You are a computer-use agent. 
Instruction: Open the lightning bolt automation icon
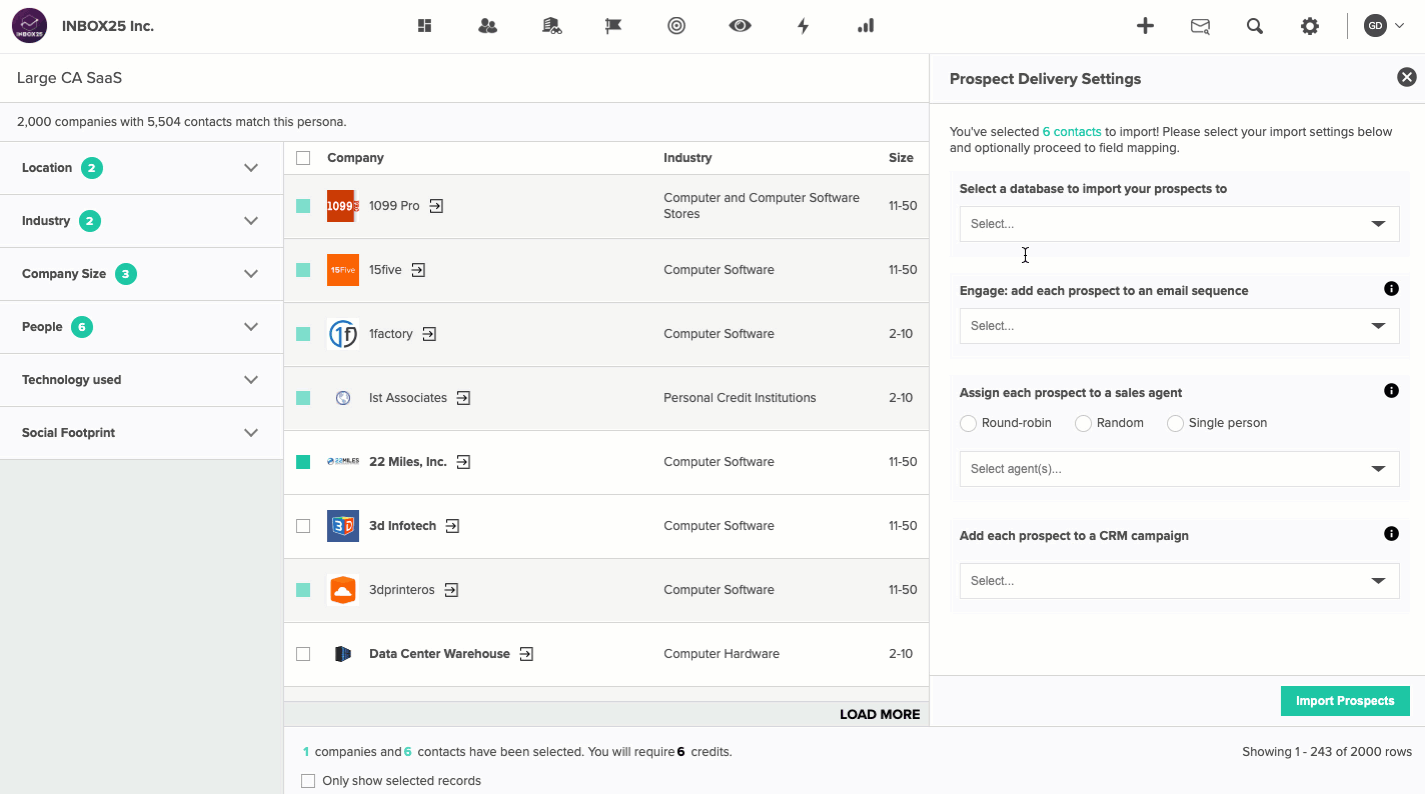click(803, 26)
